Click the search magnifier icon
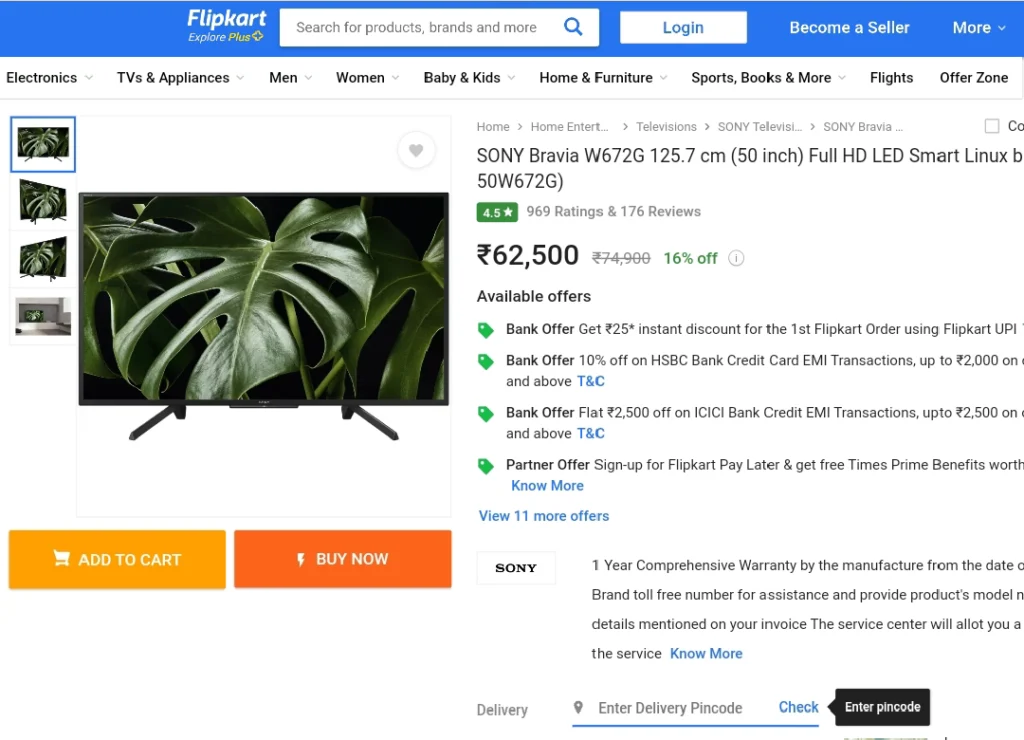1024x740 pixels. pyautogui.click(x=573, y=27)
